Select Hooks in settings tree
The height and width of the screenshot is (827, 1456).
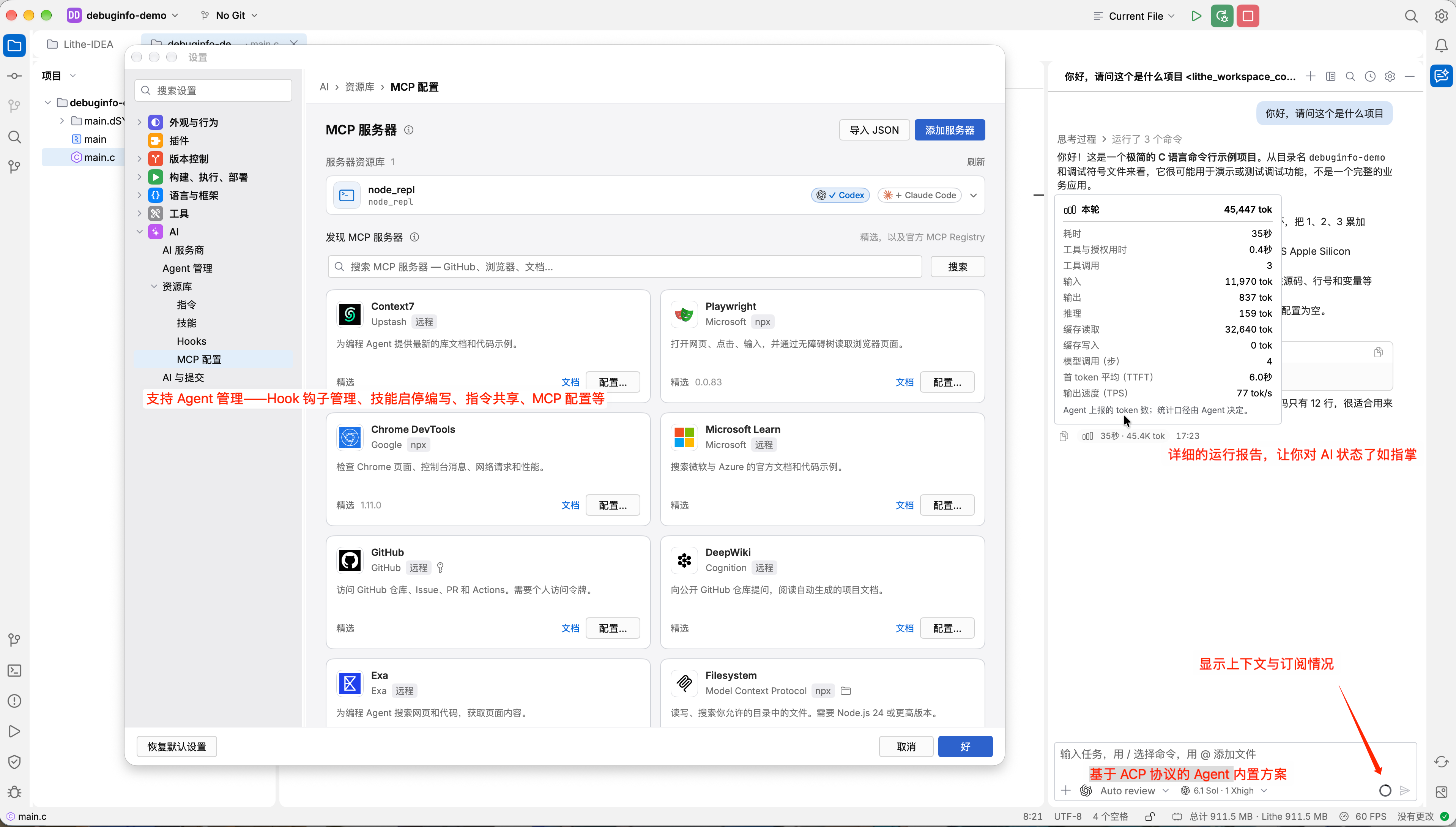tap(191, 341)
